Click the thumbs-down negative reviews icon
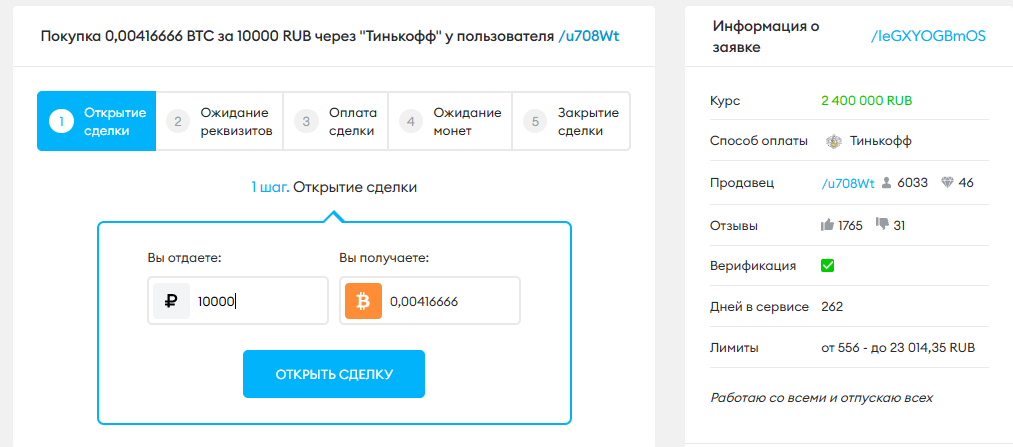The height and width of the screenshot is (447, 1013). (x=882, y=224)
